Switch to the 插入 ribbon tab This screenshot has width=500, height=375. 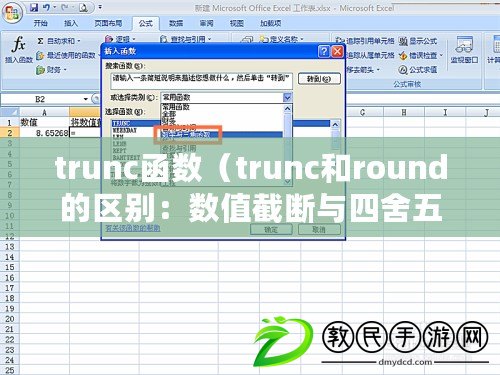pyautogui.click(x=71, y=23)
